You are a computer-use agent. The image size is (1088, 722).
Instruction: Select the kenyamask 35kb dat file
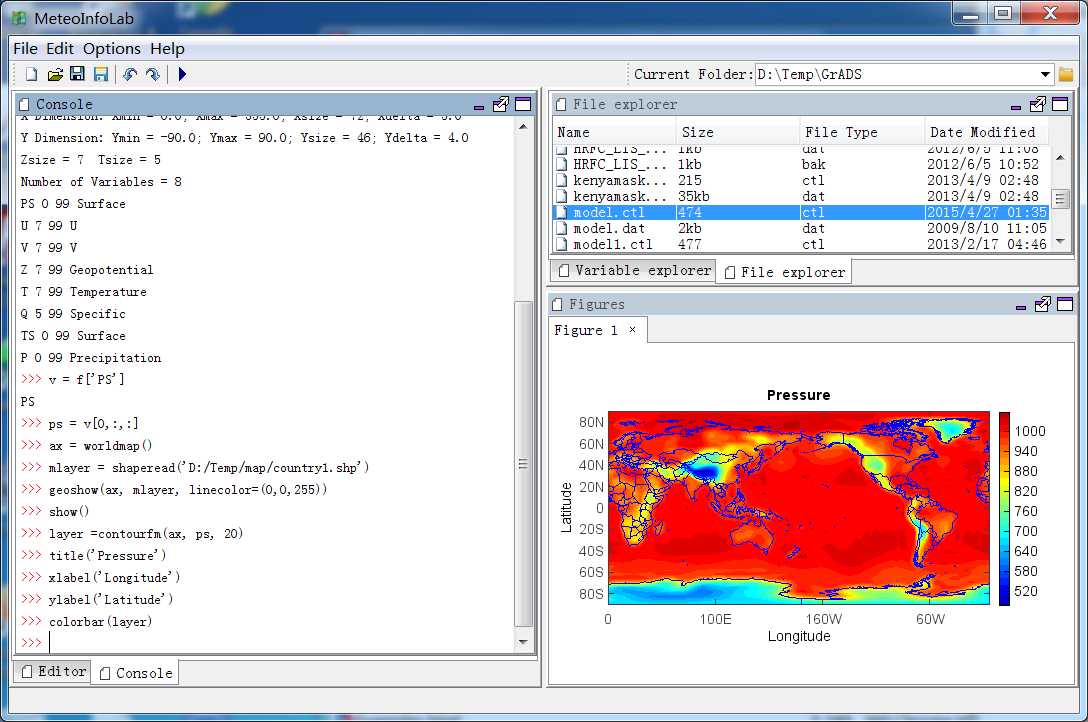[801, 196]
